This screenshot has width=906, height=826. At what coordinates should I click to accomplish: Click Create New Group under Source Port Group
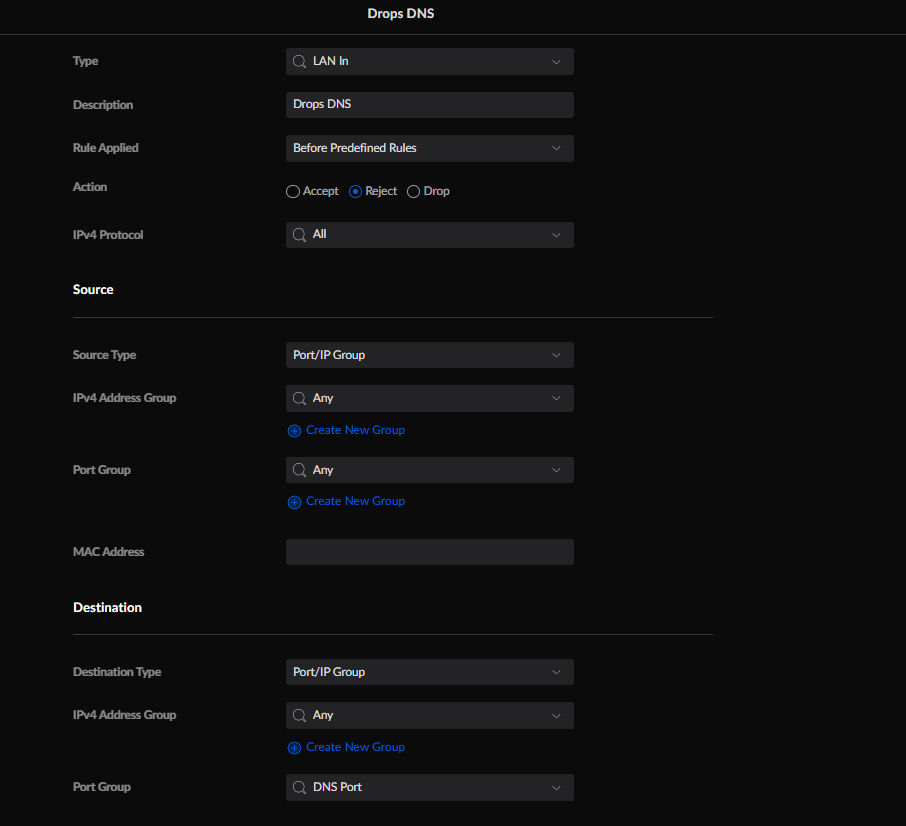tap(355, 501)
